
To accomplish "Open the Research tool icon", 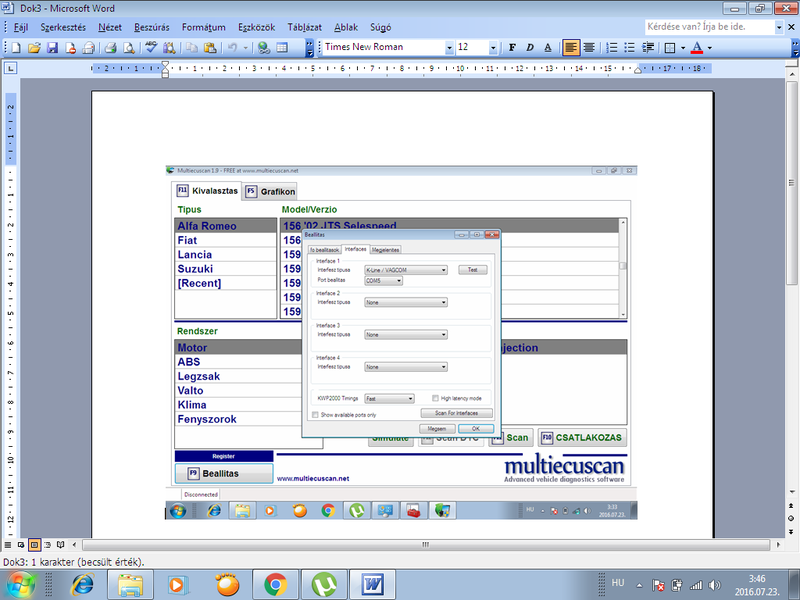I will pos(169,48).
